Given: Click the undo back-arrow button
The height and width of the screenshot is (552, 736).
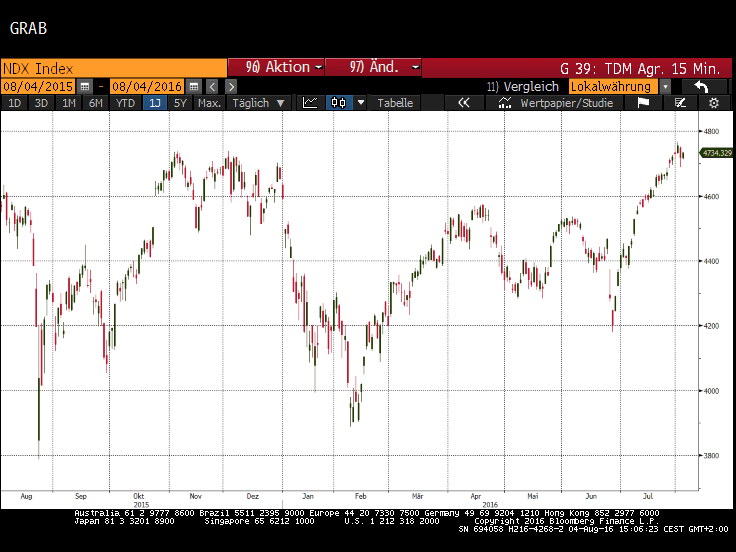Looking at the screenshot, I should (x=703, y=87).
